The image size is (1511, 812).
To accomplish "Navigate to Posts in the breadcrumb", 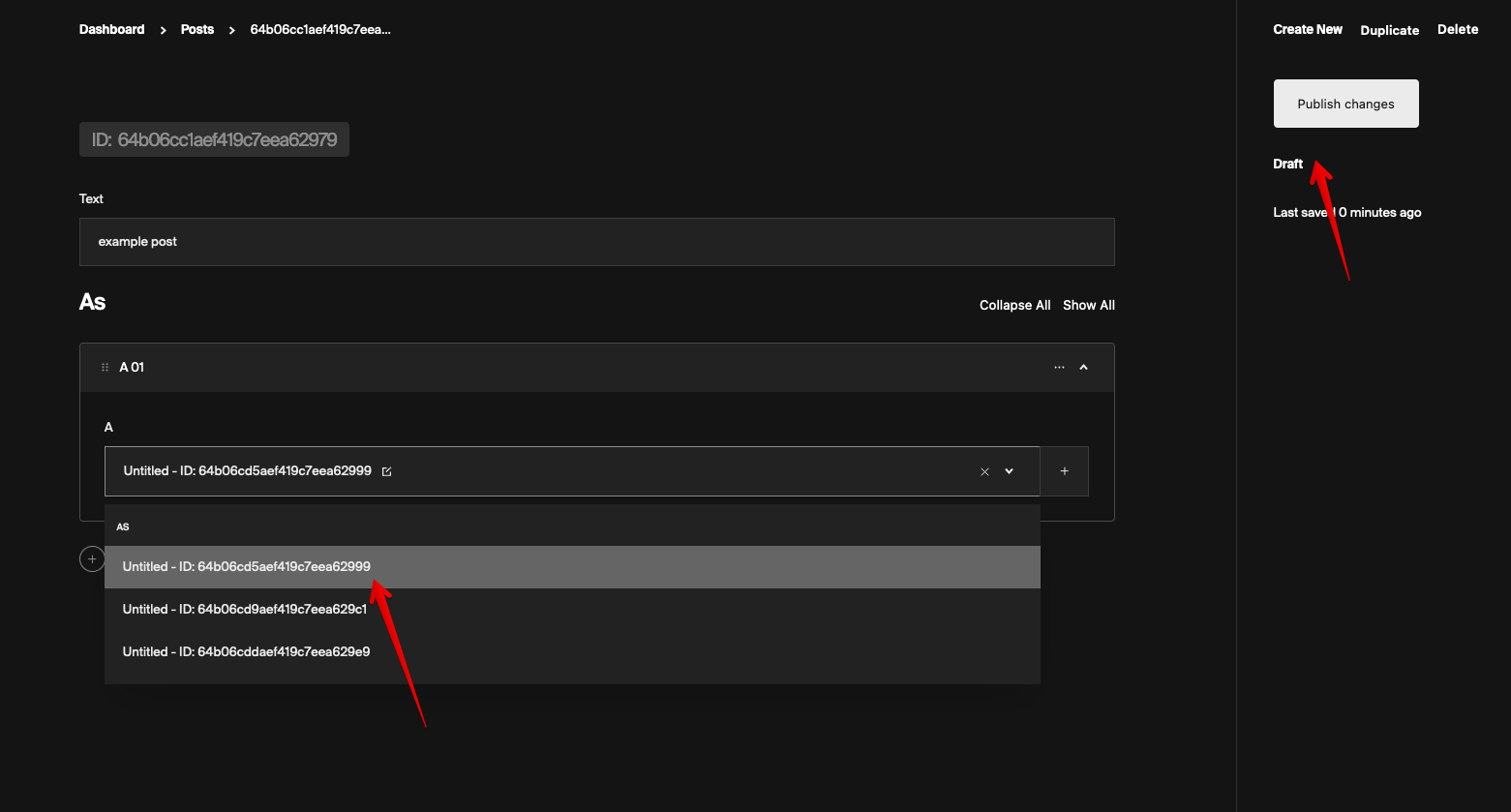I will point(196,29).
